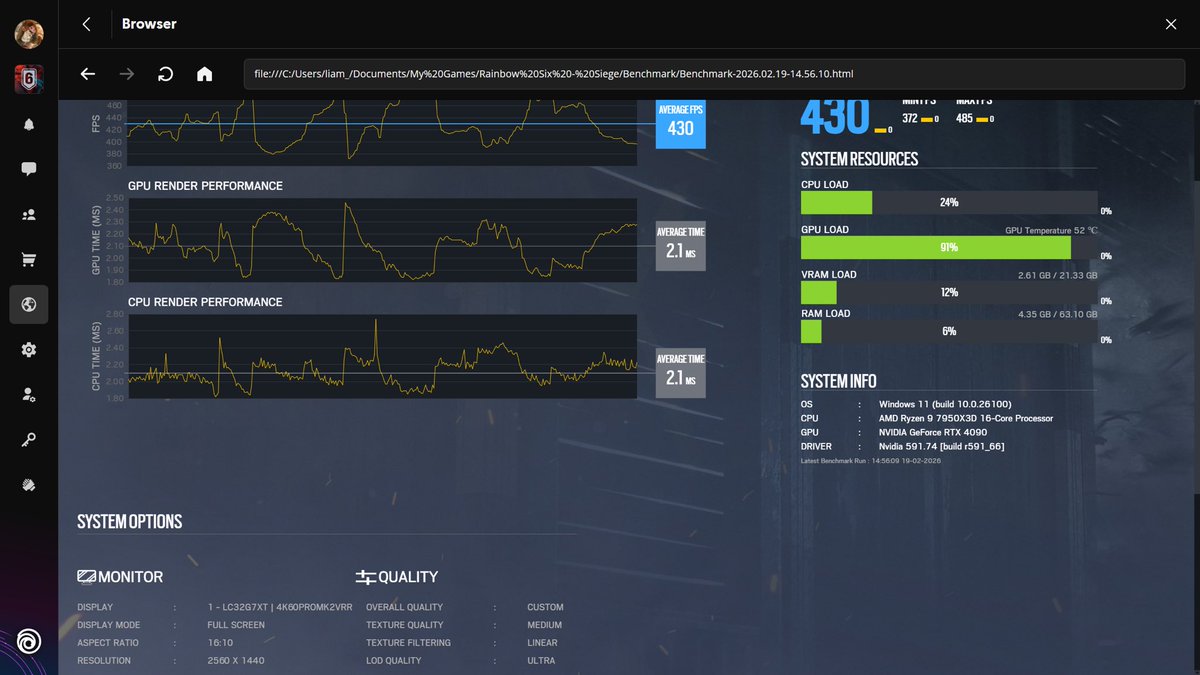This screenshot has height=675, width=1200.
Task: Click the MONITOR section heading
Action: pos(131,577)
